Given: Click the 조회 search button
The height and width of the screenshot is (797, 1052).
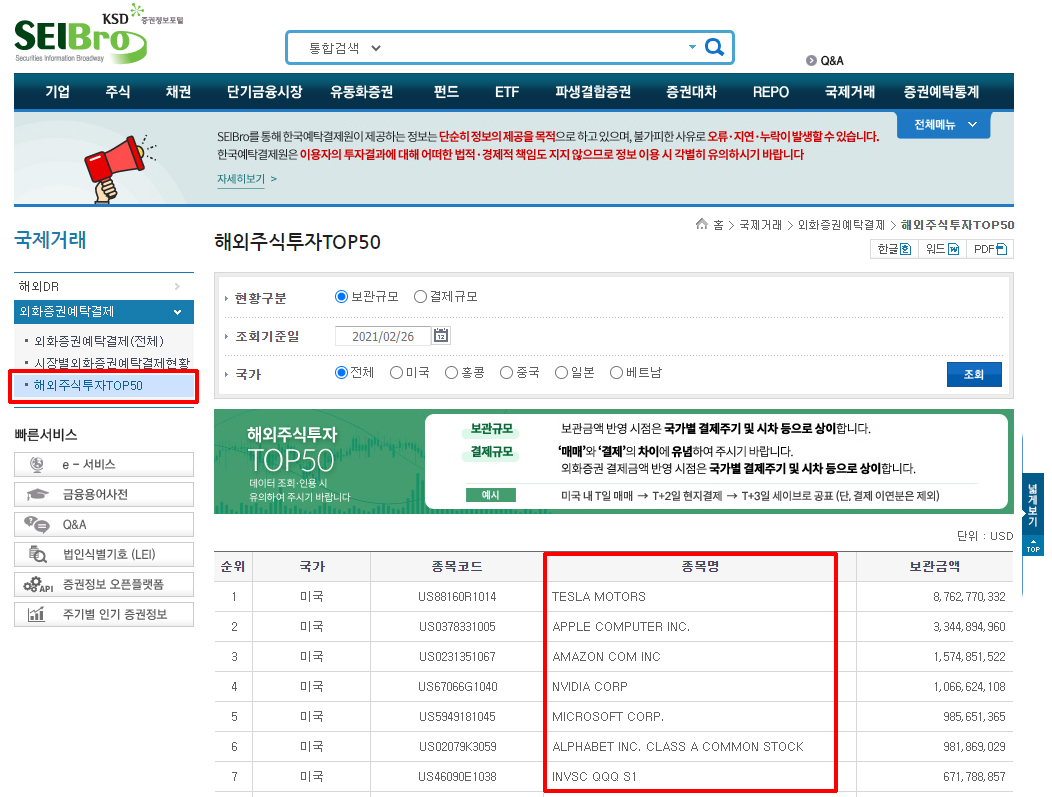Looking at the screenshot, I should point(974,374).
